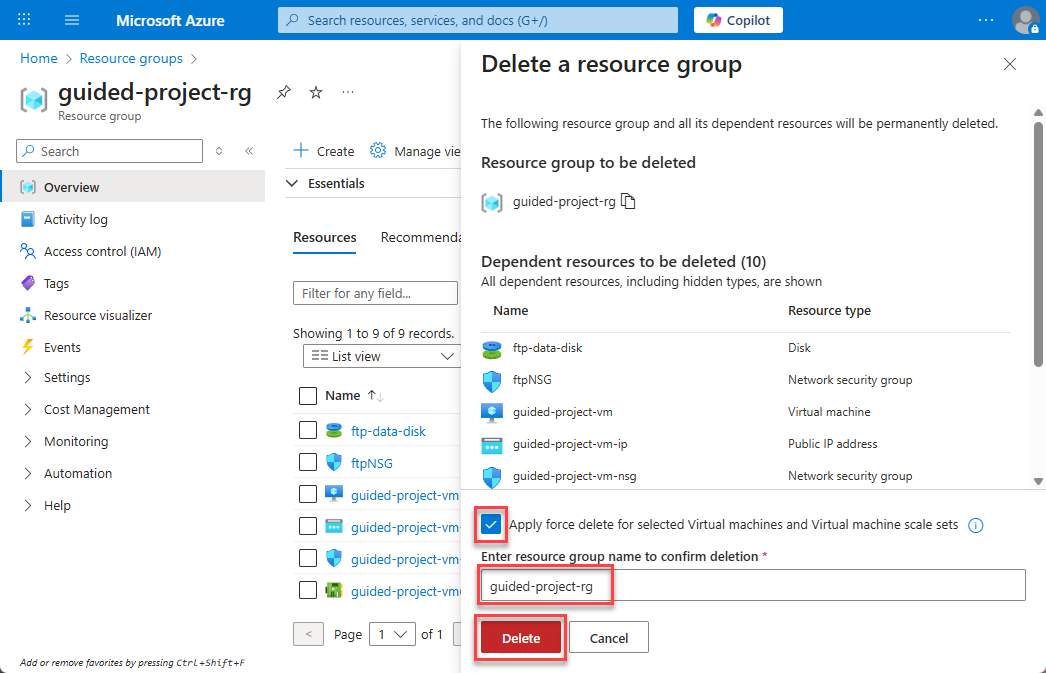Click the panel vertical scrollbar thumb
Viewport: 1046px width, 673px height.
tap(1038, 244)
